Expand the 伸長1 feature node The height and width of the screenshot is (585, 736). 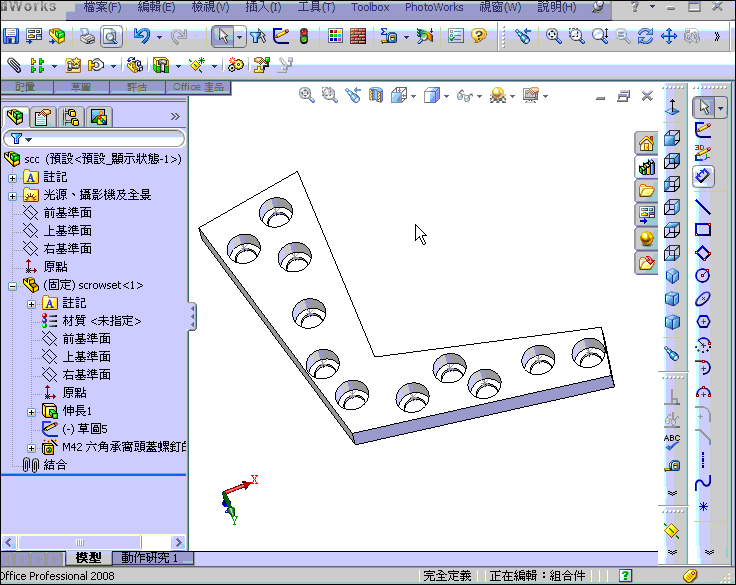tap(31, 412)
